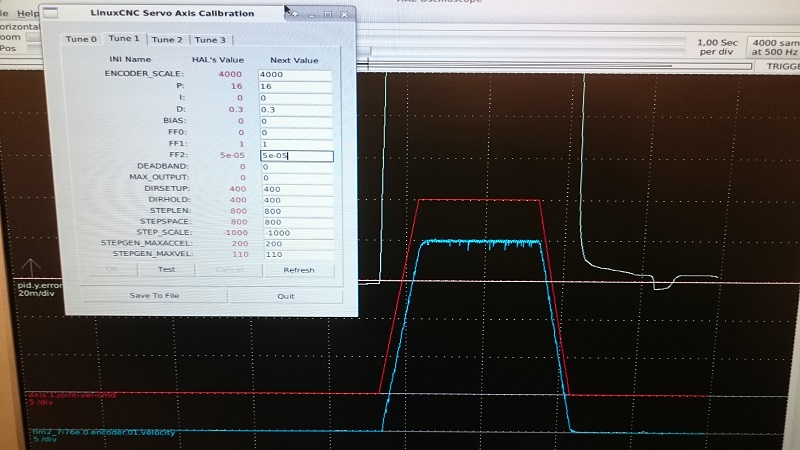Click the BIAS next value field
Viewport: 800px width, 450px height.
[295, 121]
